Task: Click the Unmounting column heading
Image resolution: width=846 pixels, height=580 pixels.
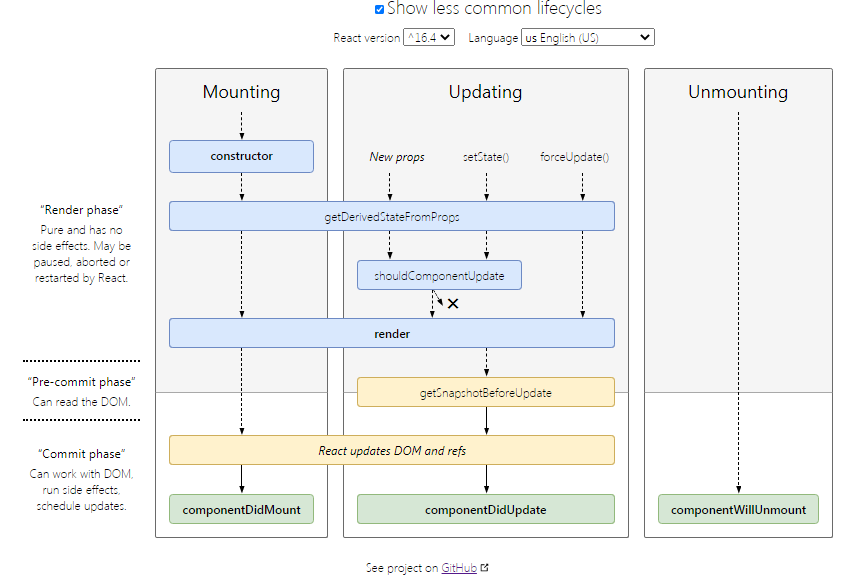Action: pos(738,92)
